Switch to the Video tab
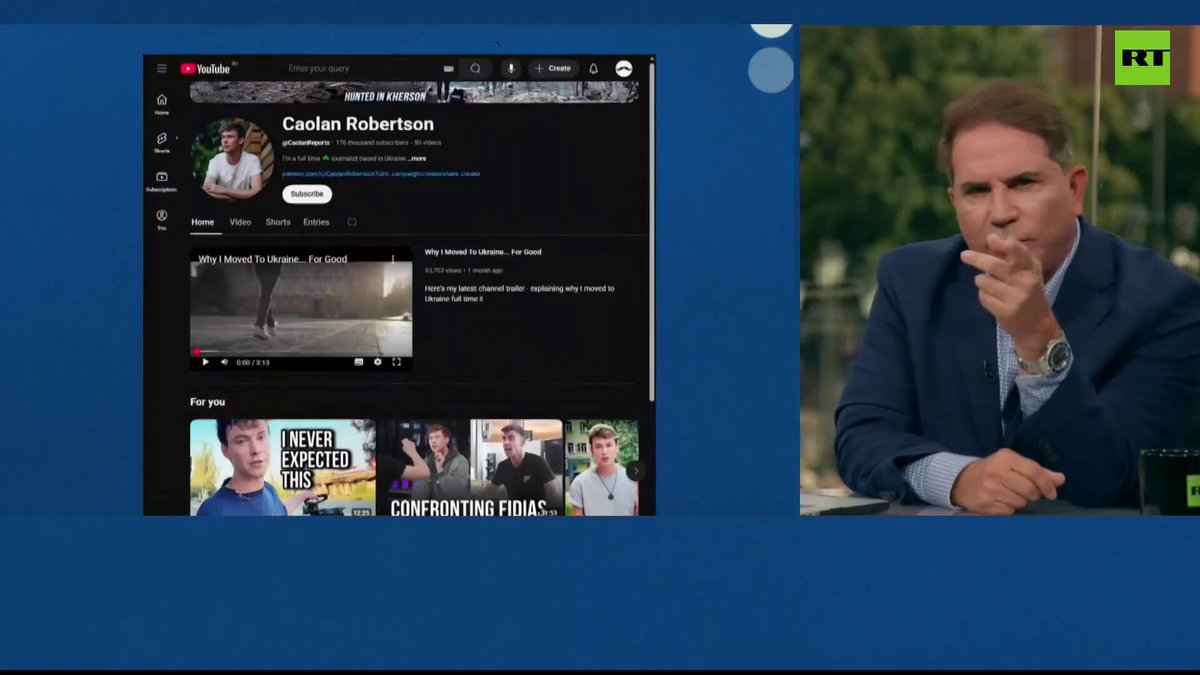This screenshot has height=675, width=1200. (240, 222)
